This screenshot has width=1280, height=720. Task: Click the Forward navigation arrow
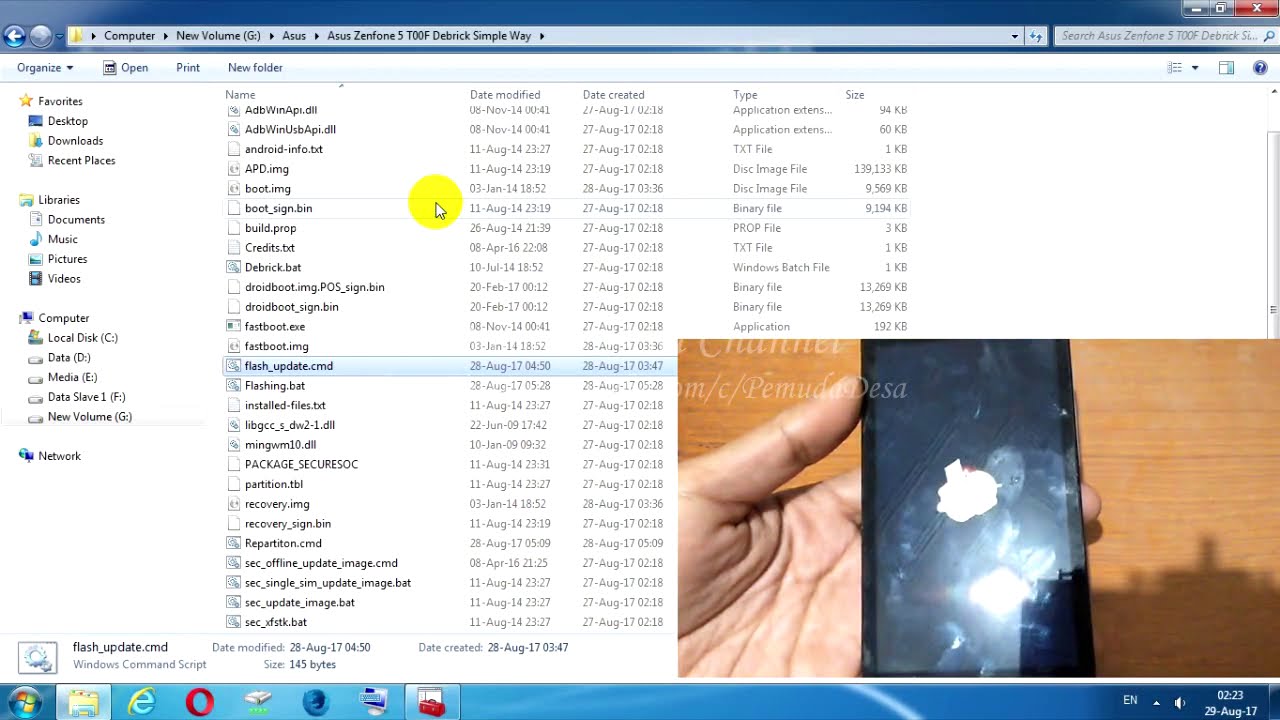40,36
